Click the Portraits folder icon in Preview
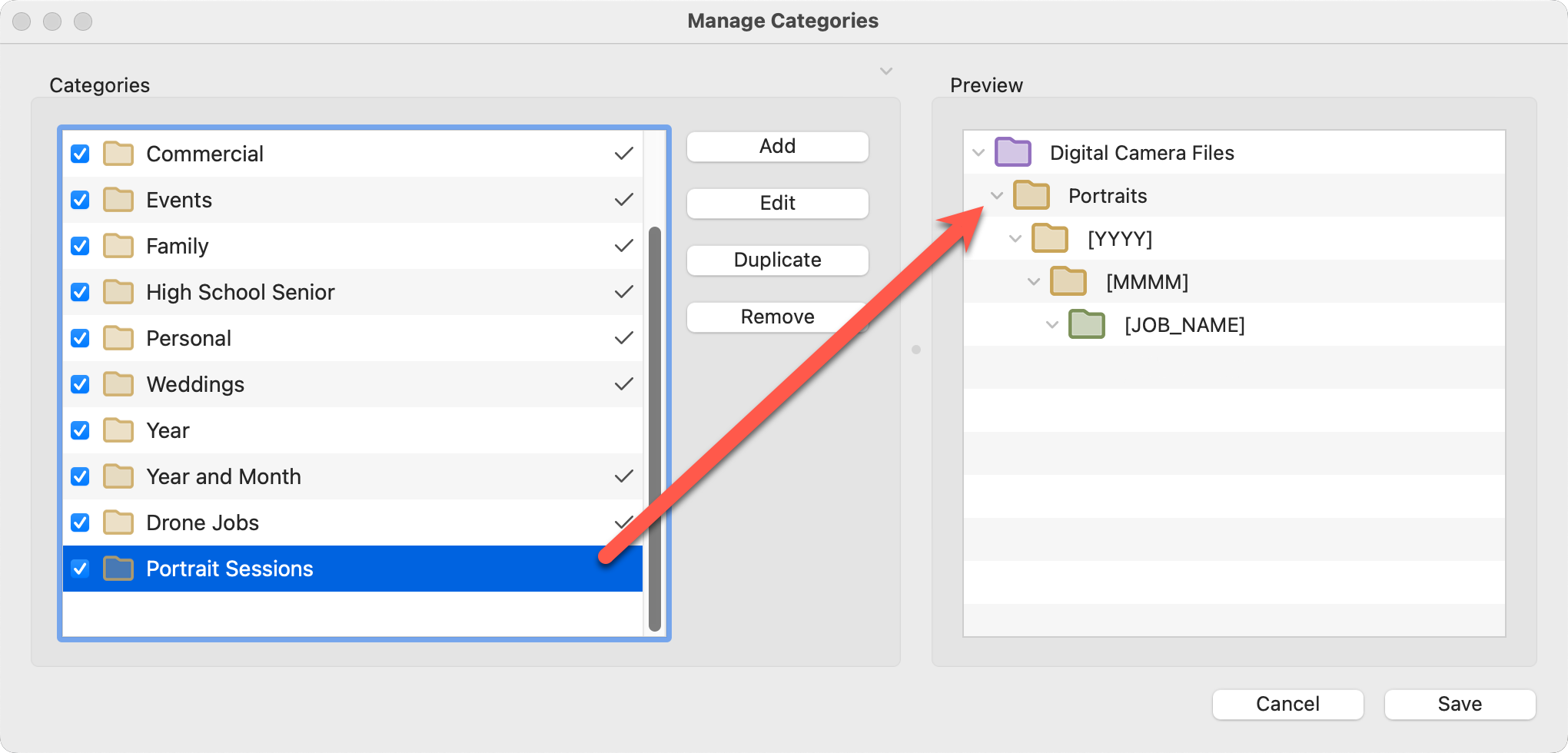Image resolution: width=1568 pixels, height=753 pixels. click(x=1031, y=195)
